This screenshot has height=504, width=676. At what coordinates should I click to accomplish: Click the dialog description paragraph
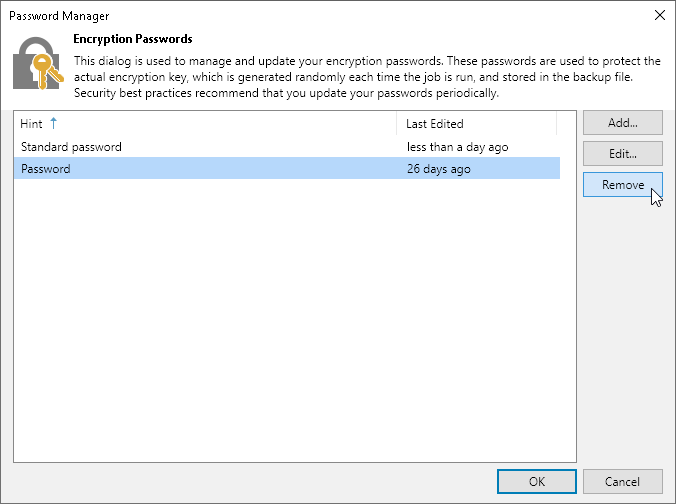click(x=367, y=77)
